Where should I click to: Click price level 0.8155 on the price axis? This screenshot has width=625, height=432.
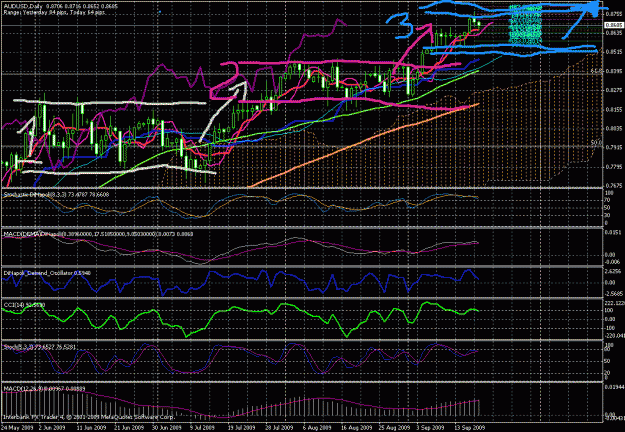[612, 110]
